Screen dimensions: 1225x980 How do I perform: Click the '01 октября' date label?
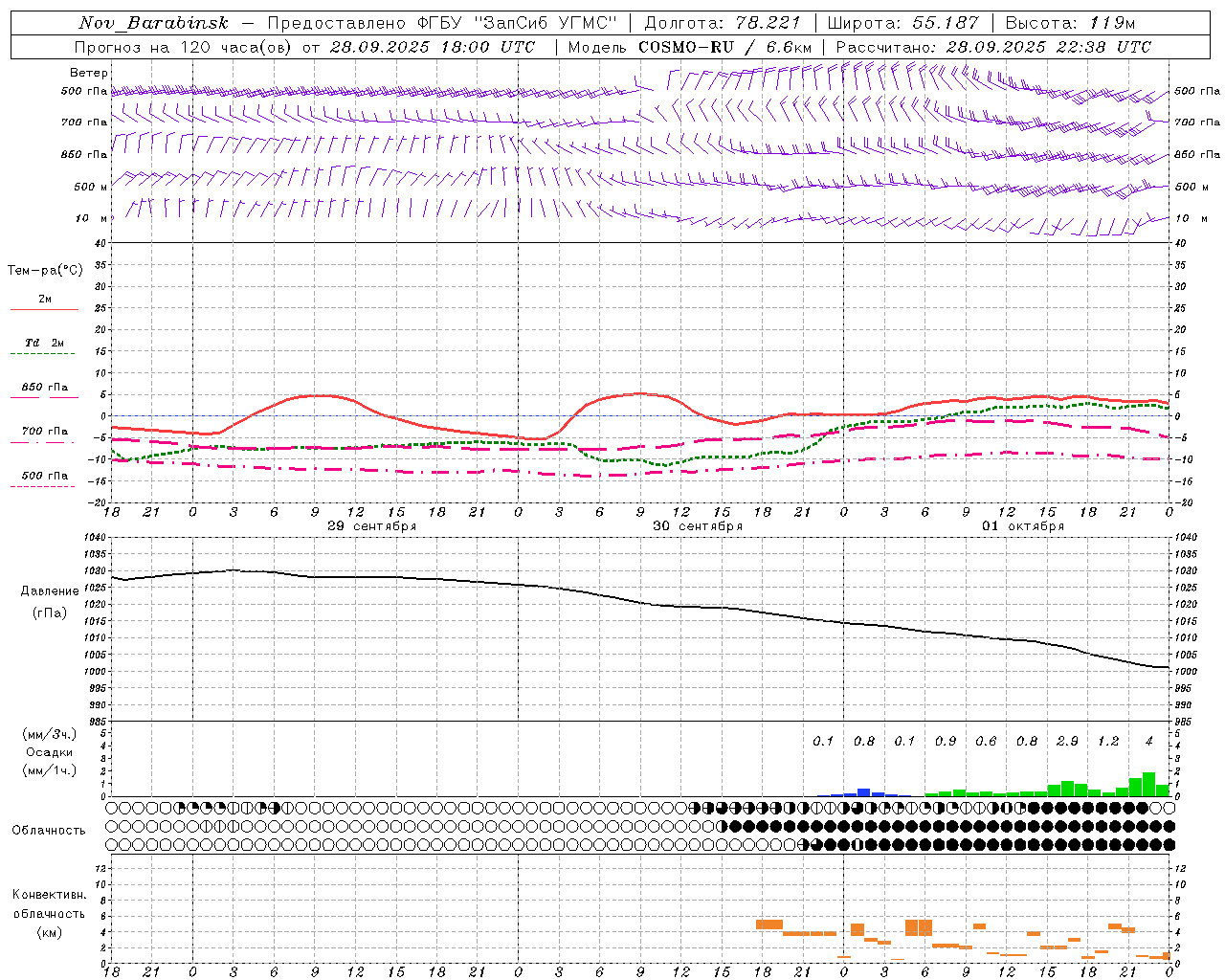(x=1023, y=526)
